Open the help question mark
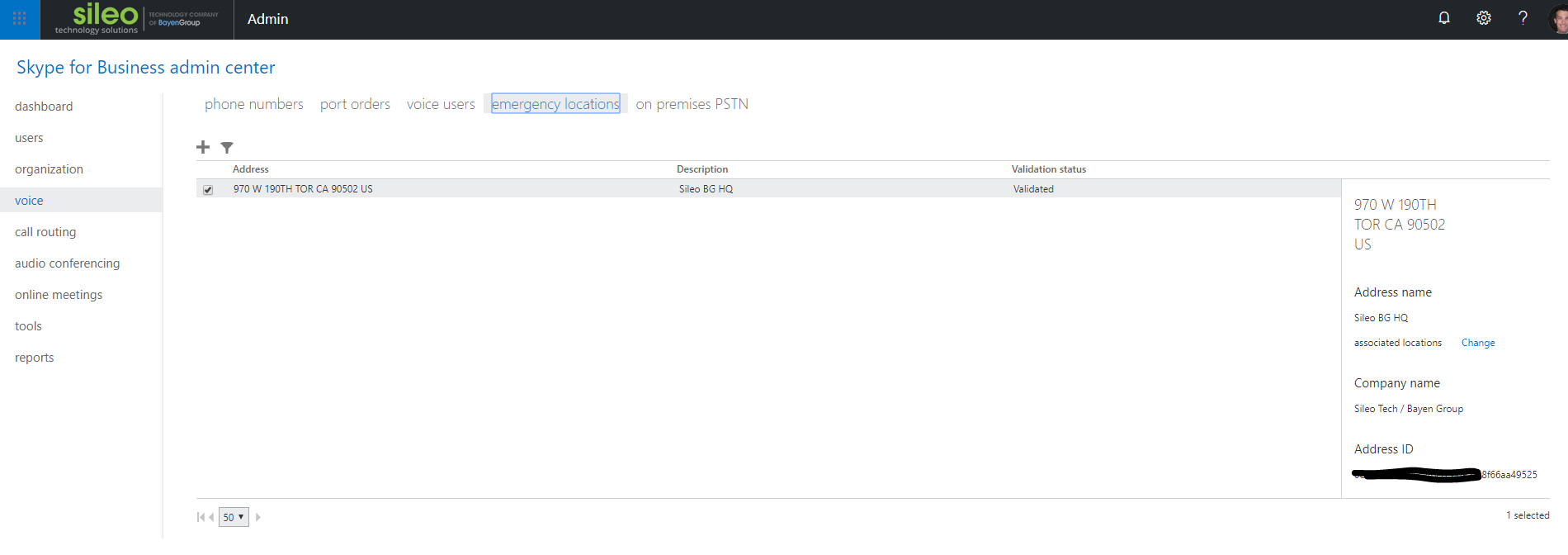The image size is (1568, 555). (1523, 18)
